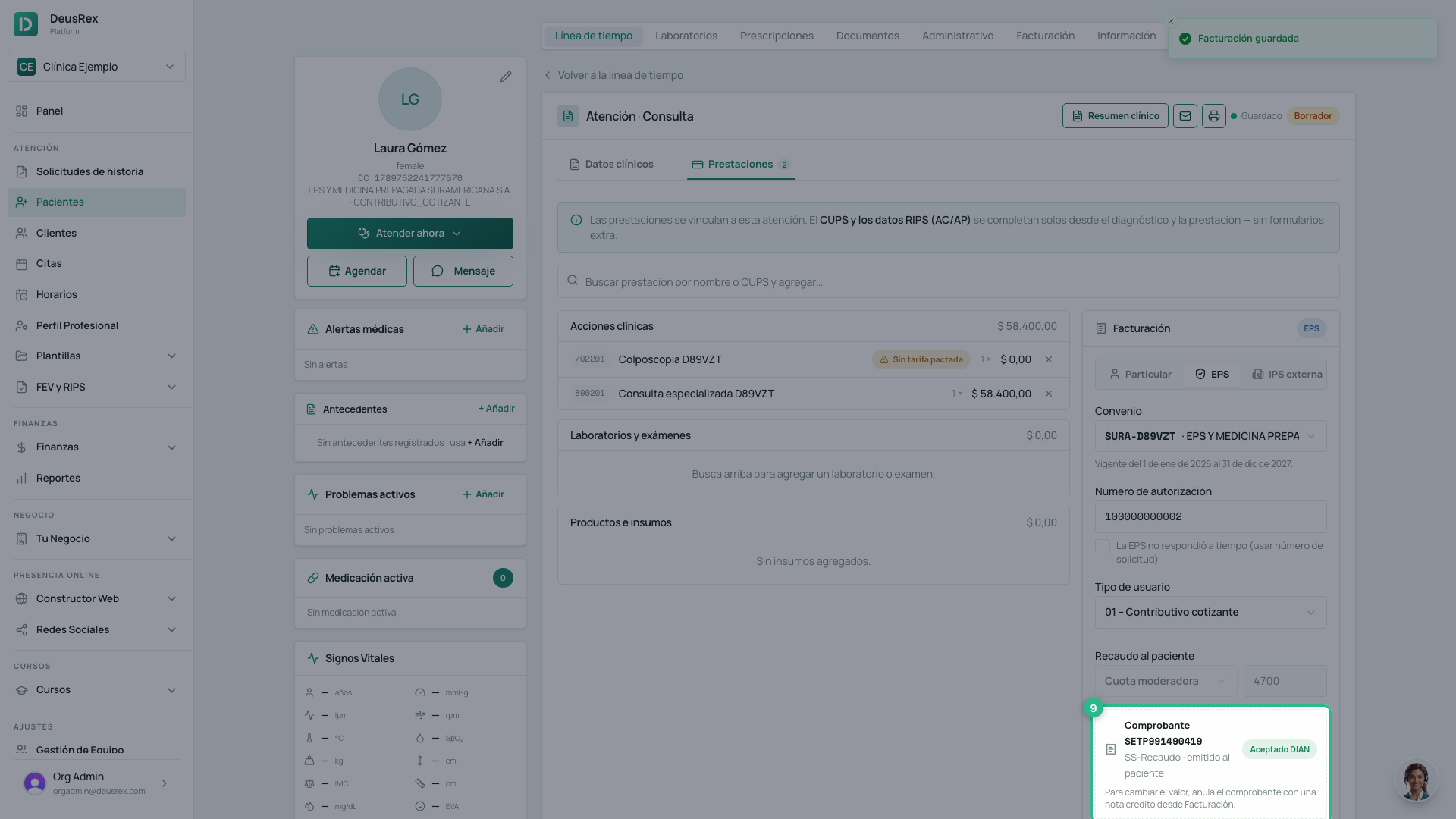Dismiss the Facturación guardada notification
The image size is (1456, 819).
click(1171, 21)
